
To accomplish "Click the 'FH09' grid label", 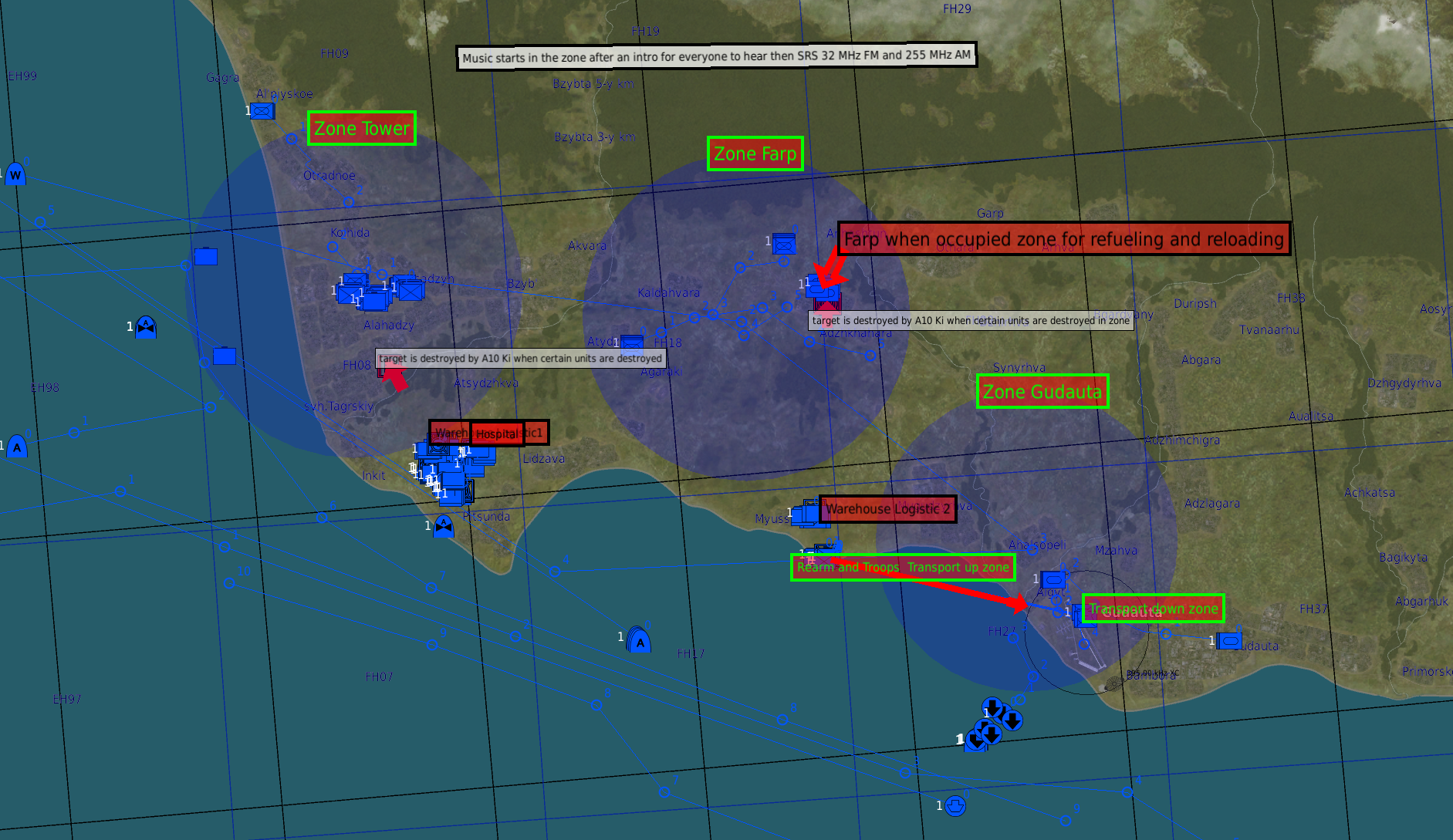I will [334, 53].
